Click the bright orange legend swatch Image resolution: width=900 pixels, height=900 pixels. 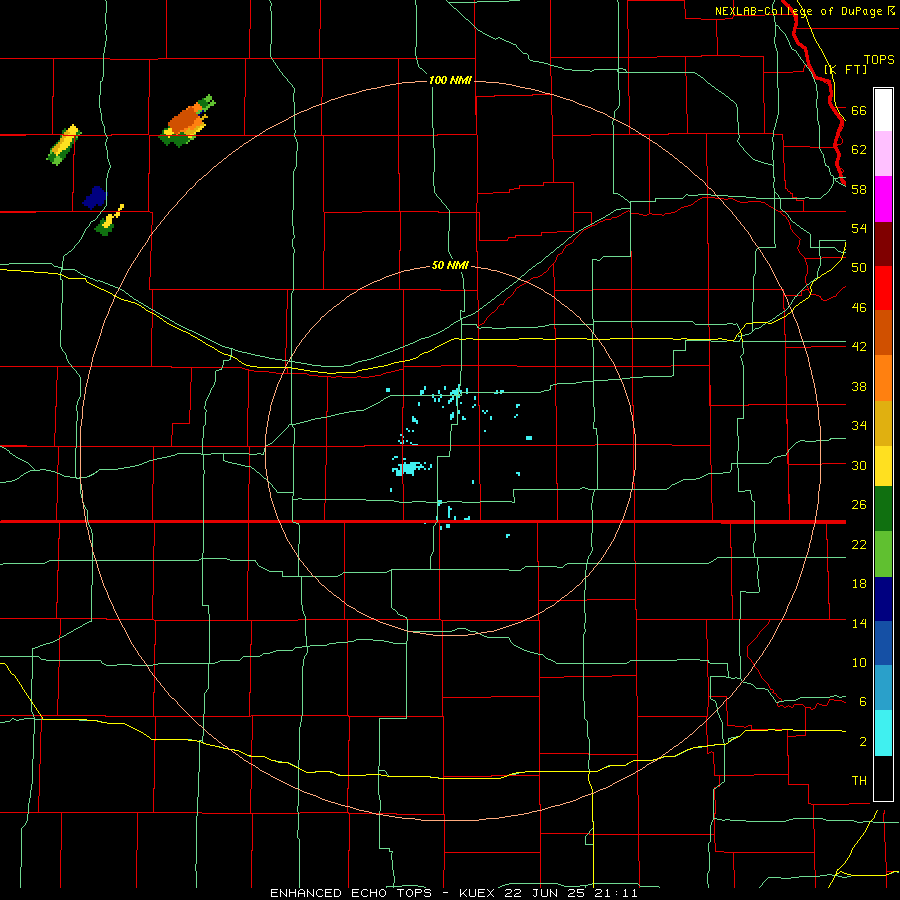tap(883, 378)
